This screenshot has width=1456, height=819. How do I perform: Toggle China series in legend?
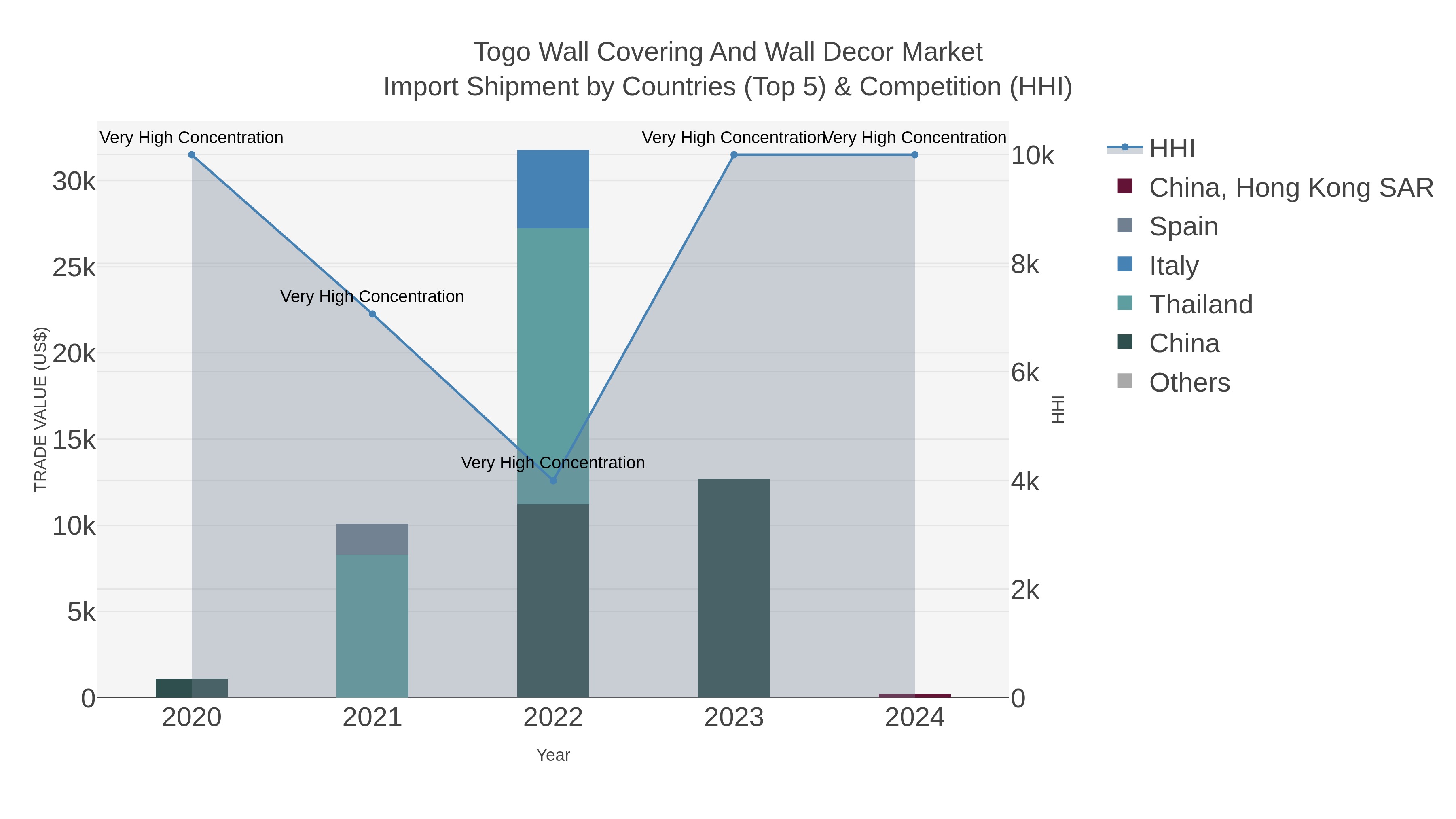1168,343
